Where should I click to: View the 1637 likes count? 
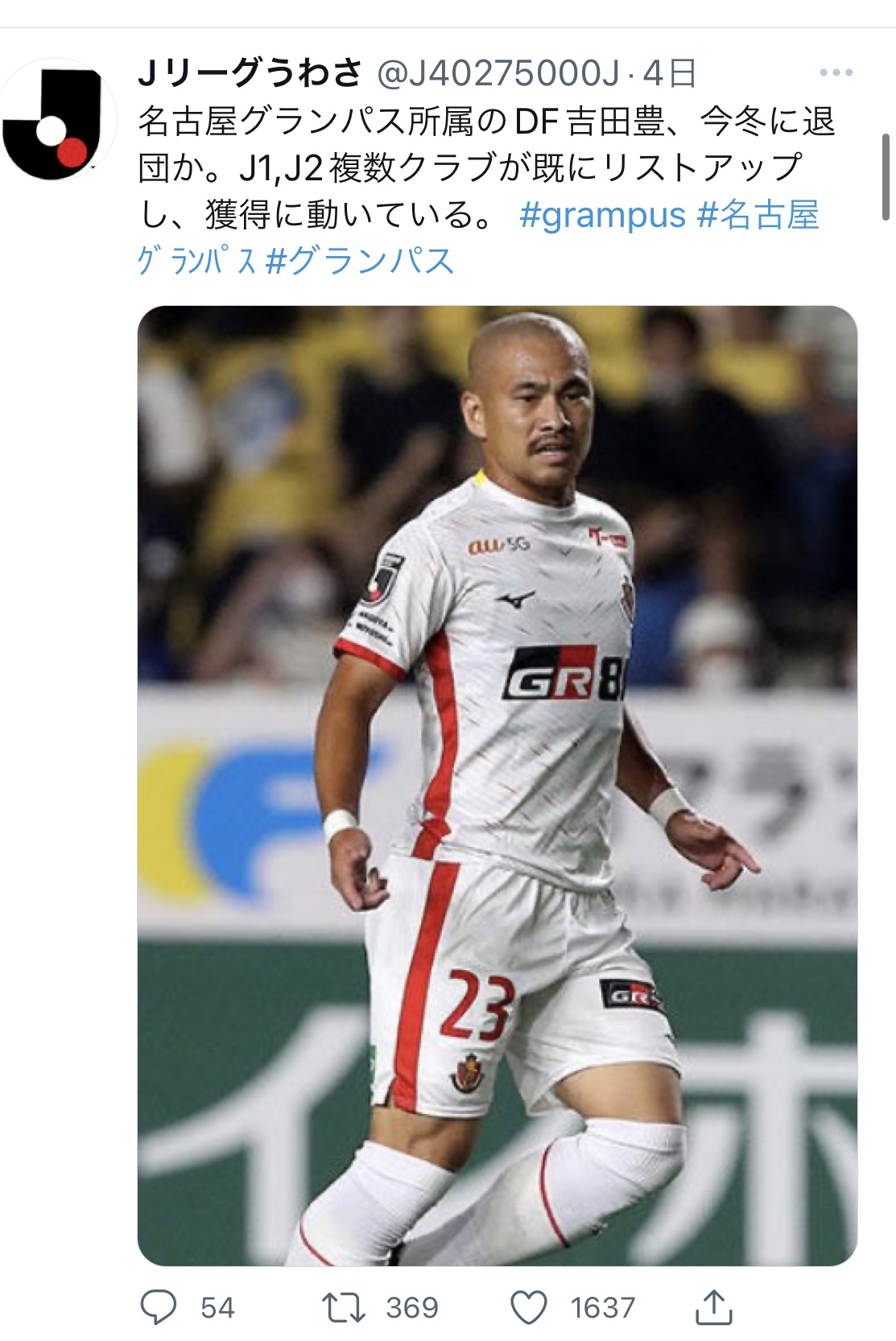pos(603,1307)
